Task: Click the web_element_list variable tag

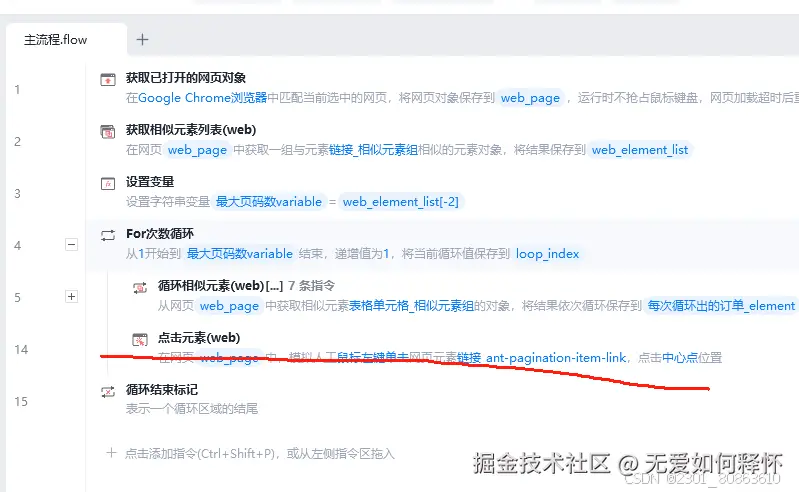Action: point(640,150)
